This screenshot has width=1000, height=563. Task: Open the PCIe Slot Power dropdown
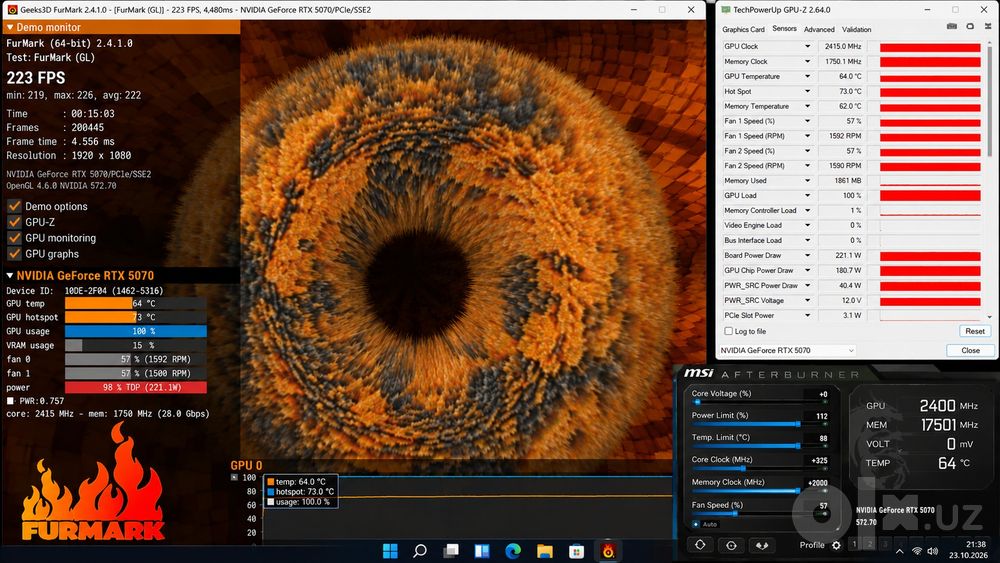807,315
